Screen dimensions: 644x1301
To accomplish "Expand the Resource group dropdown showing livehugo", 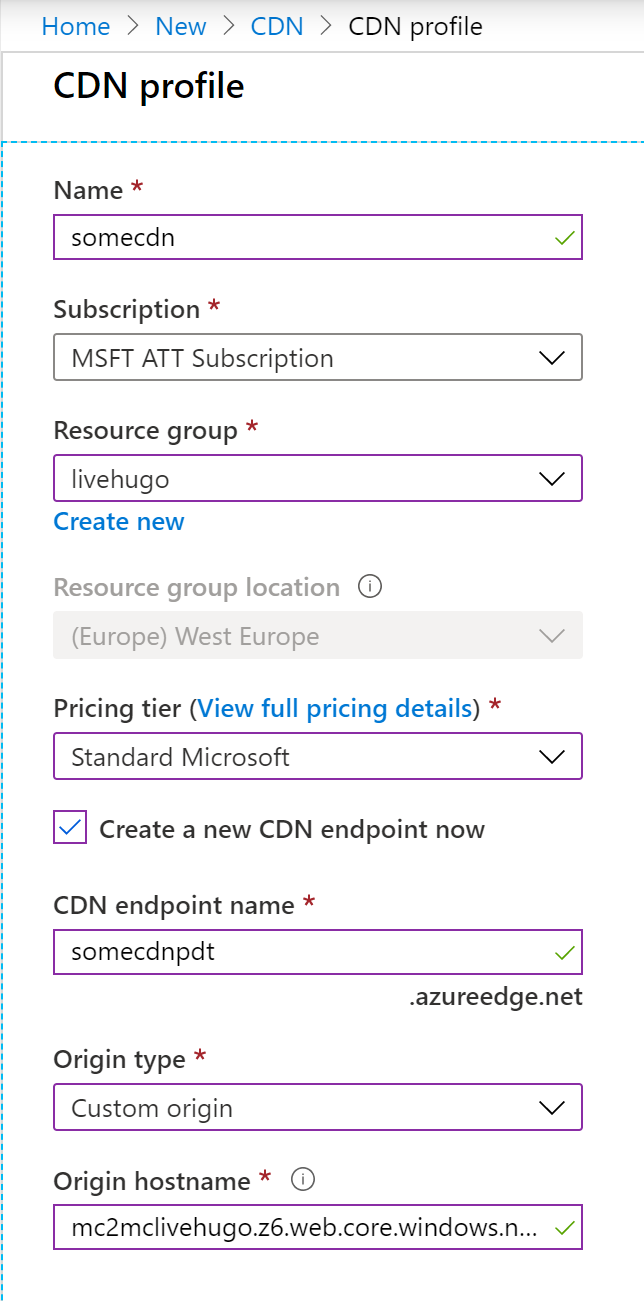I will click(317, 479).
